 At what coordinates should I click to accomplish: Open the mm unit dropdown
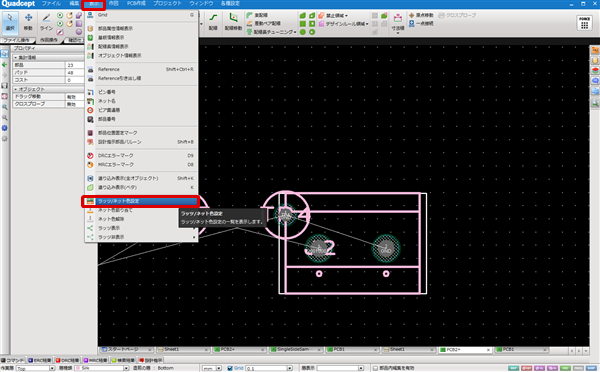212,368
